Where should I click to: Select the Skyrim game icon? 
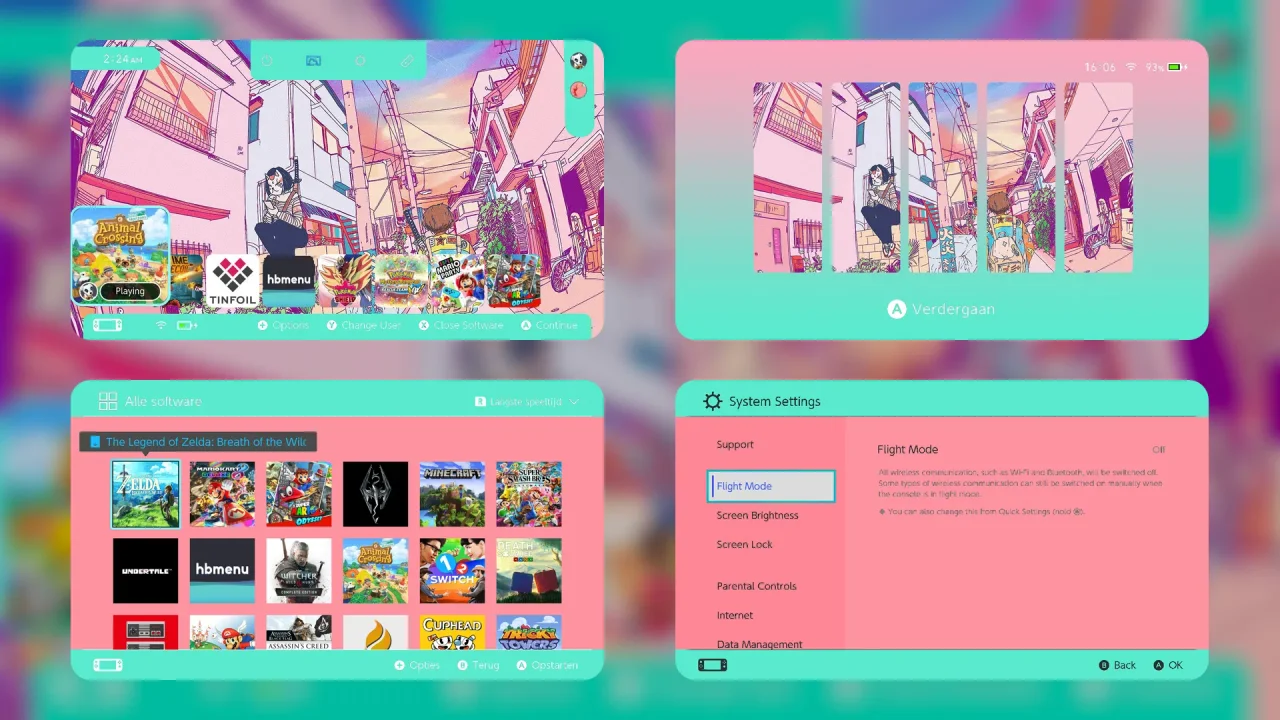[x=375, y=494]
